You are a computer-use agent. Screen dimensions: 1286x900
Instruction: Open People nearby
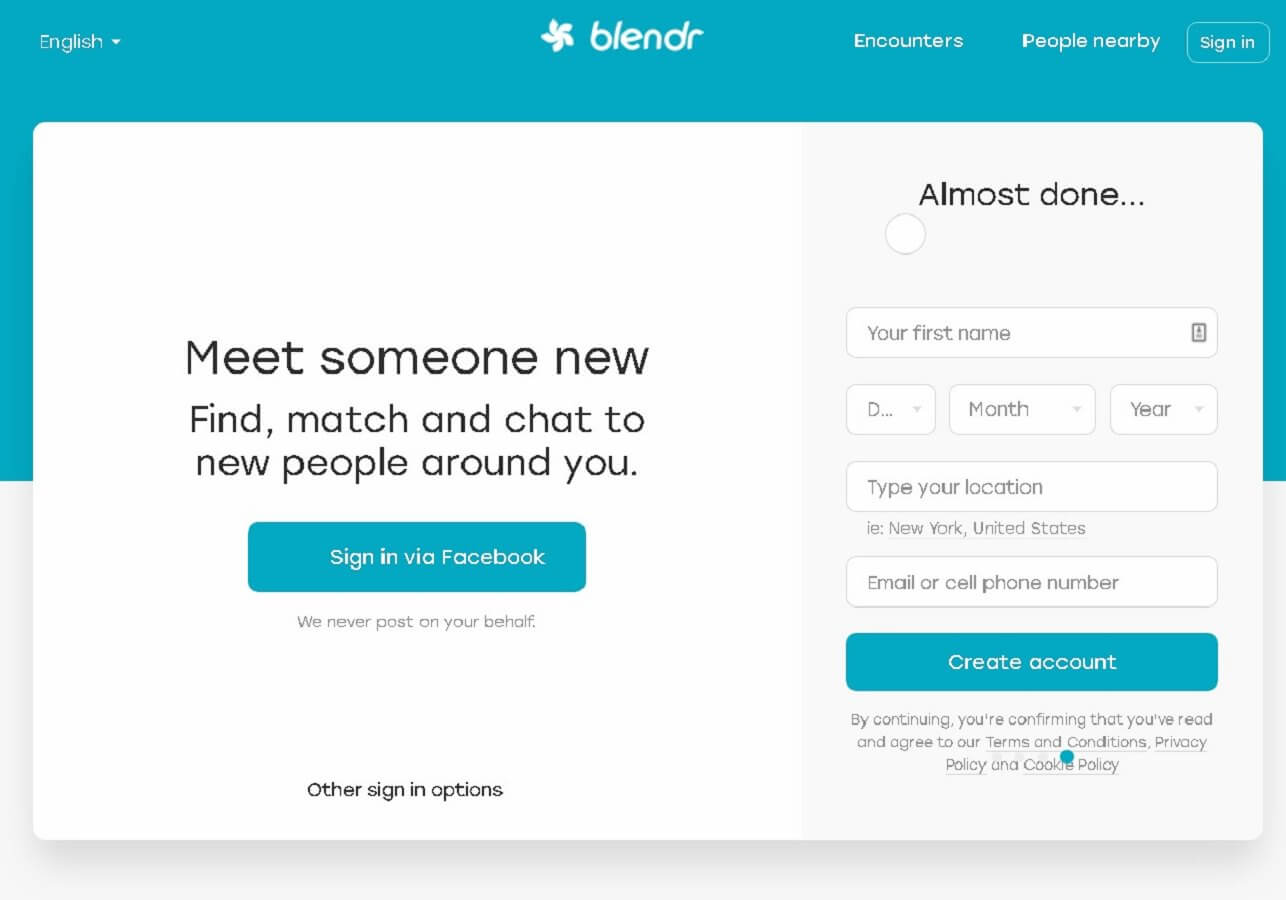[1090, 41]
